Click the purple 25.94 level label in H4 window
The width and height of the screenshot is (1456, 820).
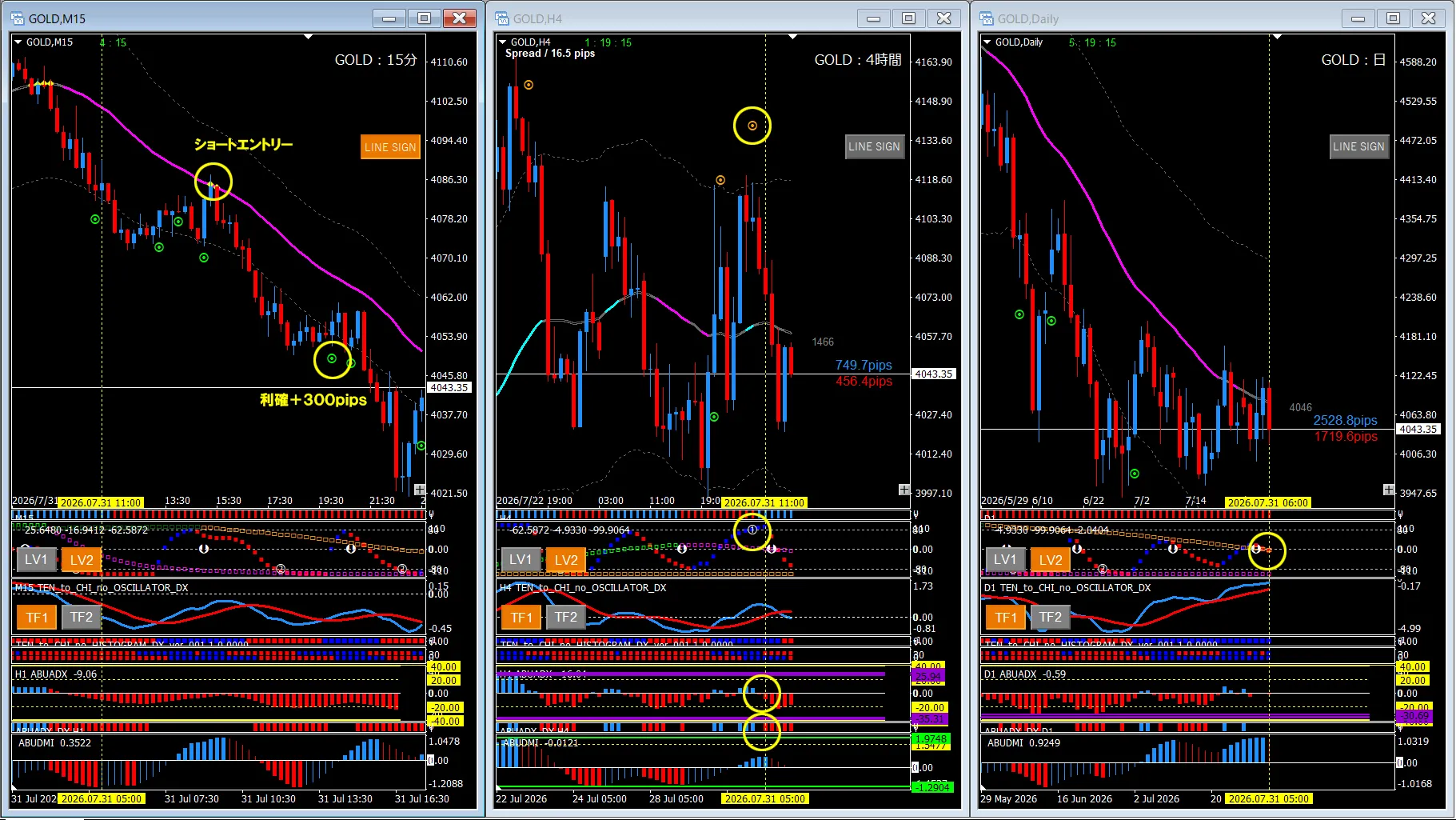coord(929,677)
